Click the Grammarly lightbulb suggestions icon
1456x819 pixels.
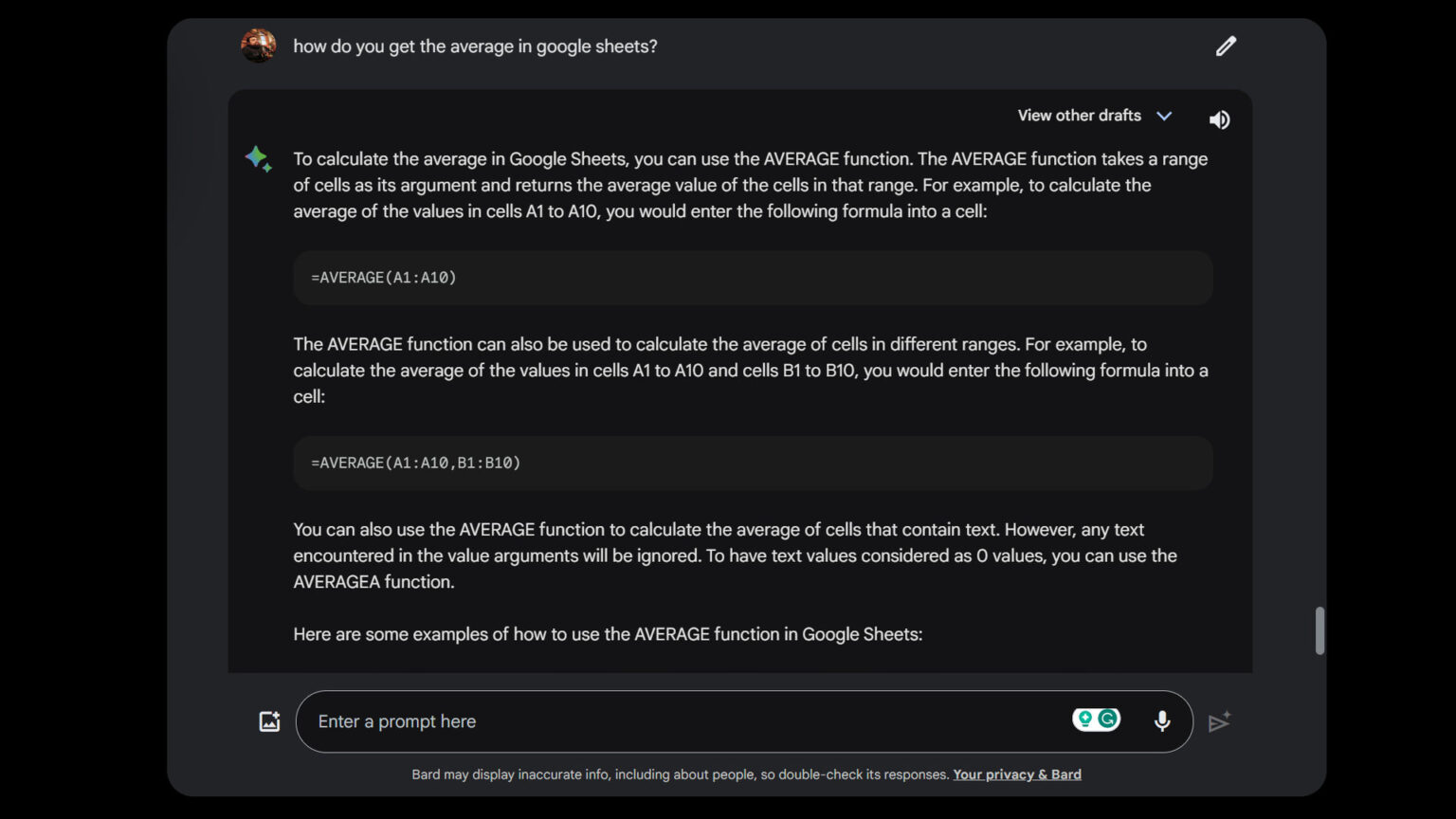pos(1085,719)
